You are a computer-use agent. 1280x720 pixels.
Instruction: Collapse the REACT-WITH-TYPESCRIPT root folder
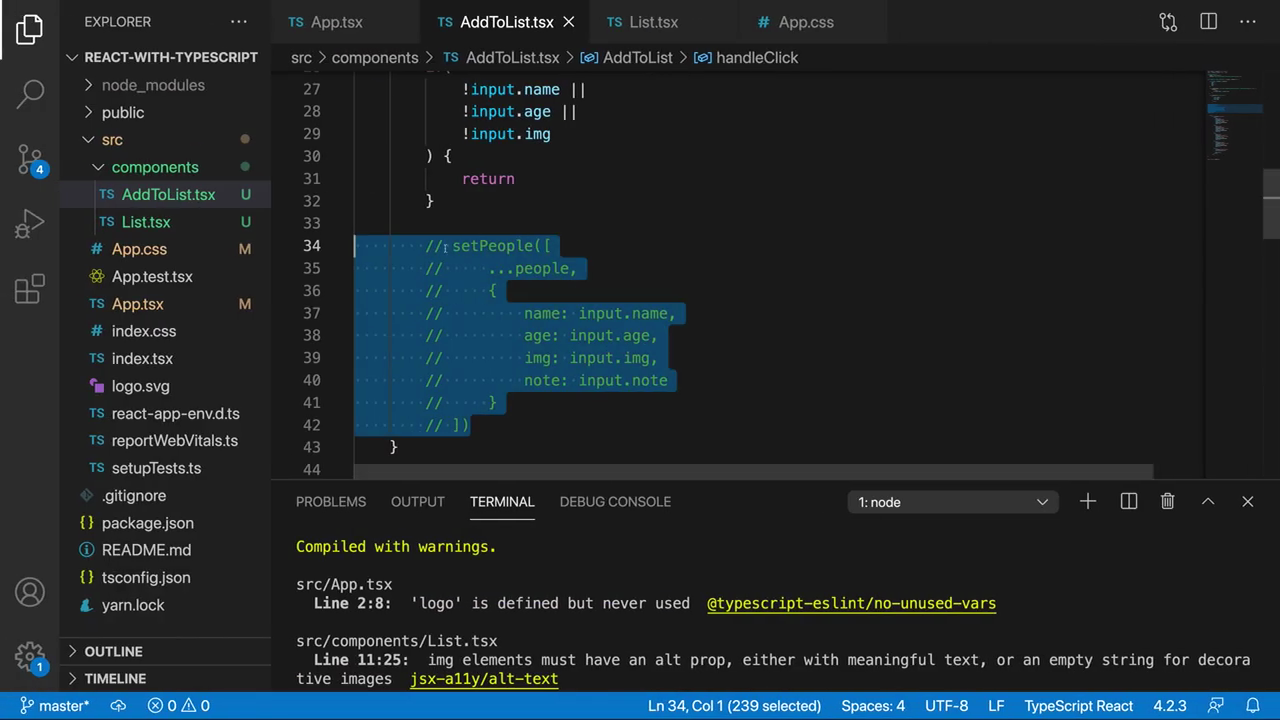[165, 57]
